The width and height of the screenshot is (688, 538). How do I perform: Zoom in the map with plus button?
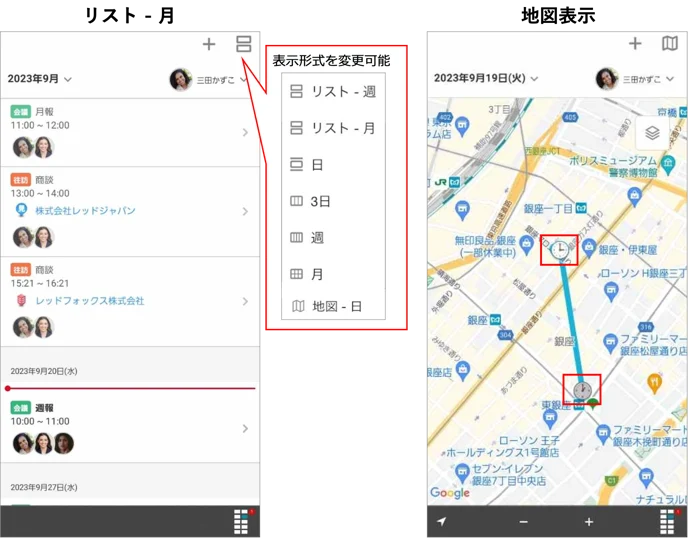(589, 522)
